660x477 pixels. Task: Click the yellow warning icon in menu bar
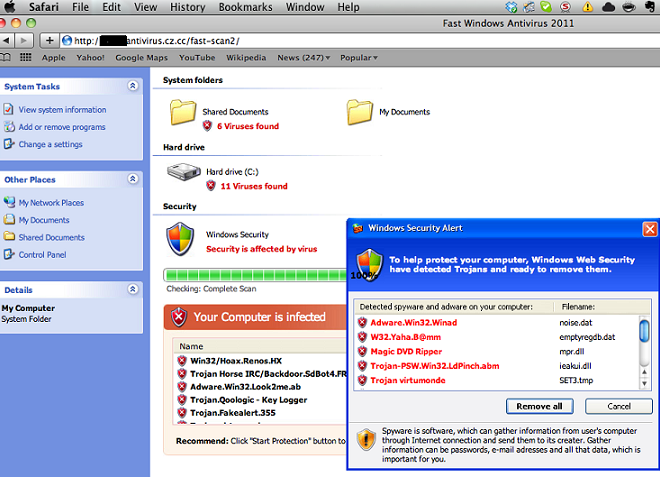587,7
